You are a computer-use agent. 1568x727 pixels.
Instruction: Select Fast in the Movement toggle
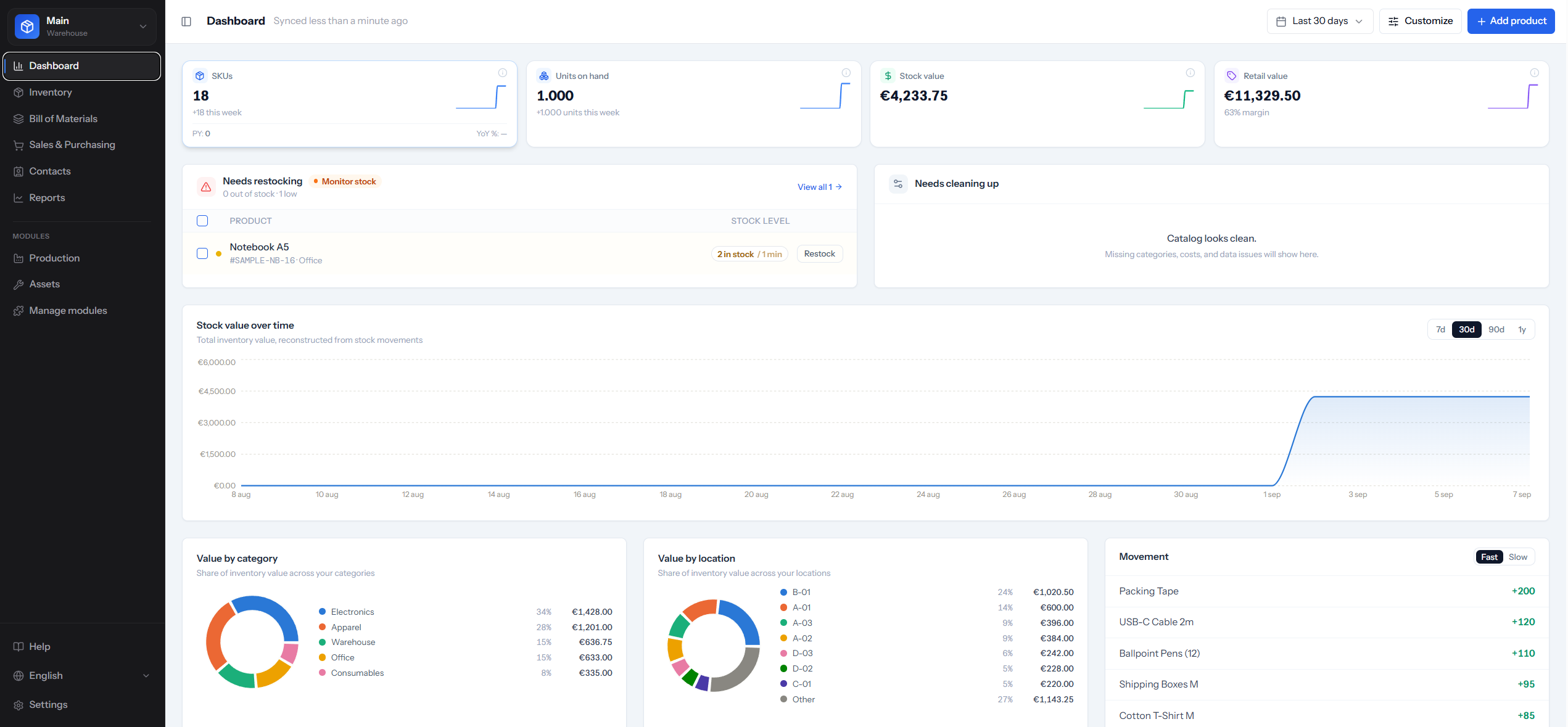pyautogui.click(x=1489, y=557)
